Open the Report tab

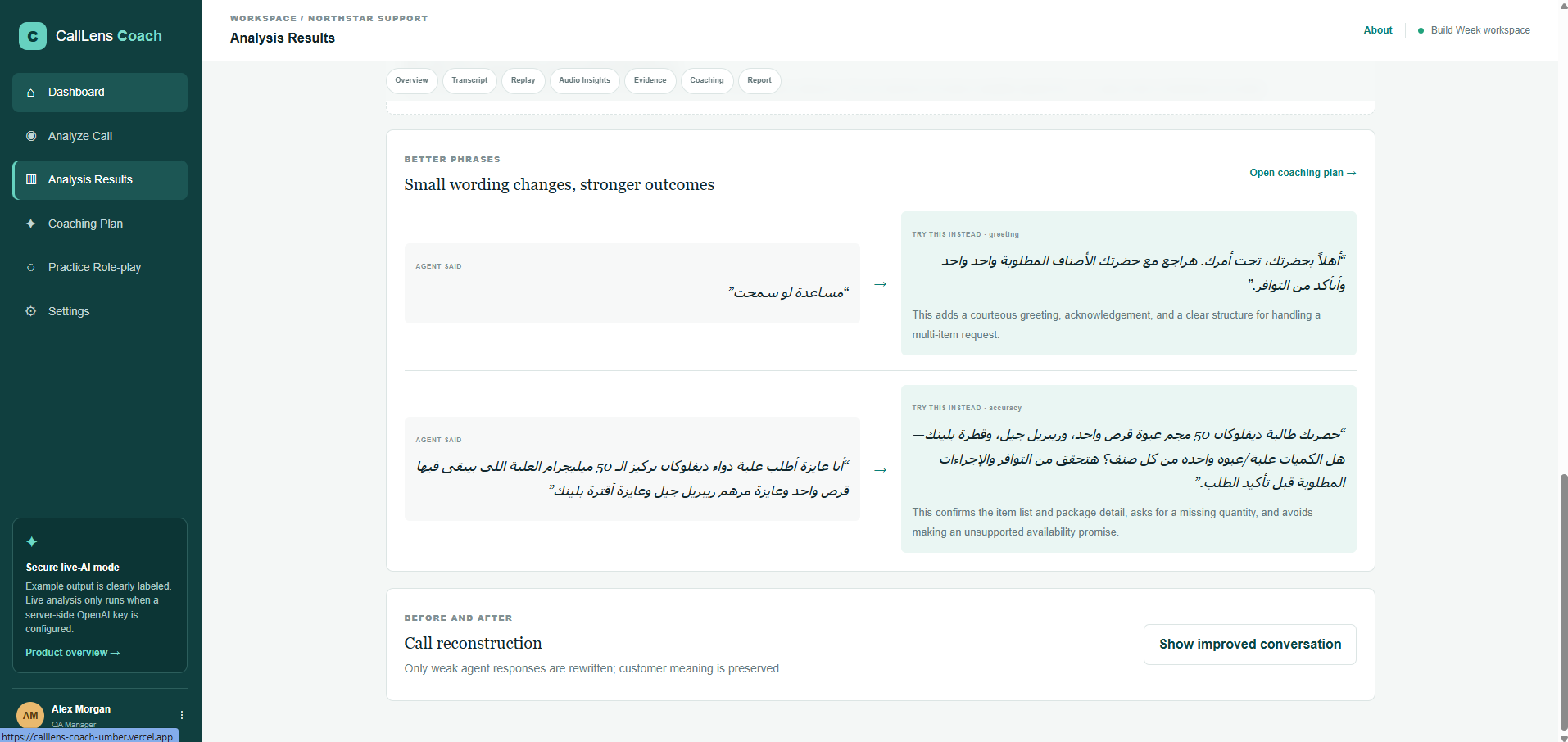759,80
